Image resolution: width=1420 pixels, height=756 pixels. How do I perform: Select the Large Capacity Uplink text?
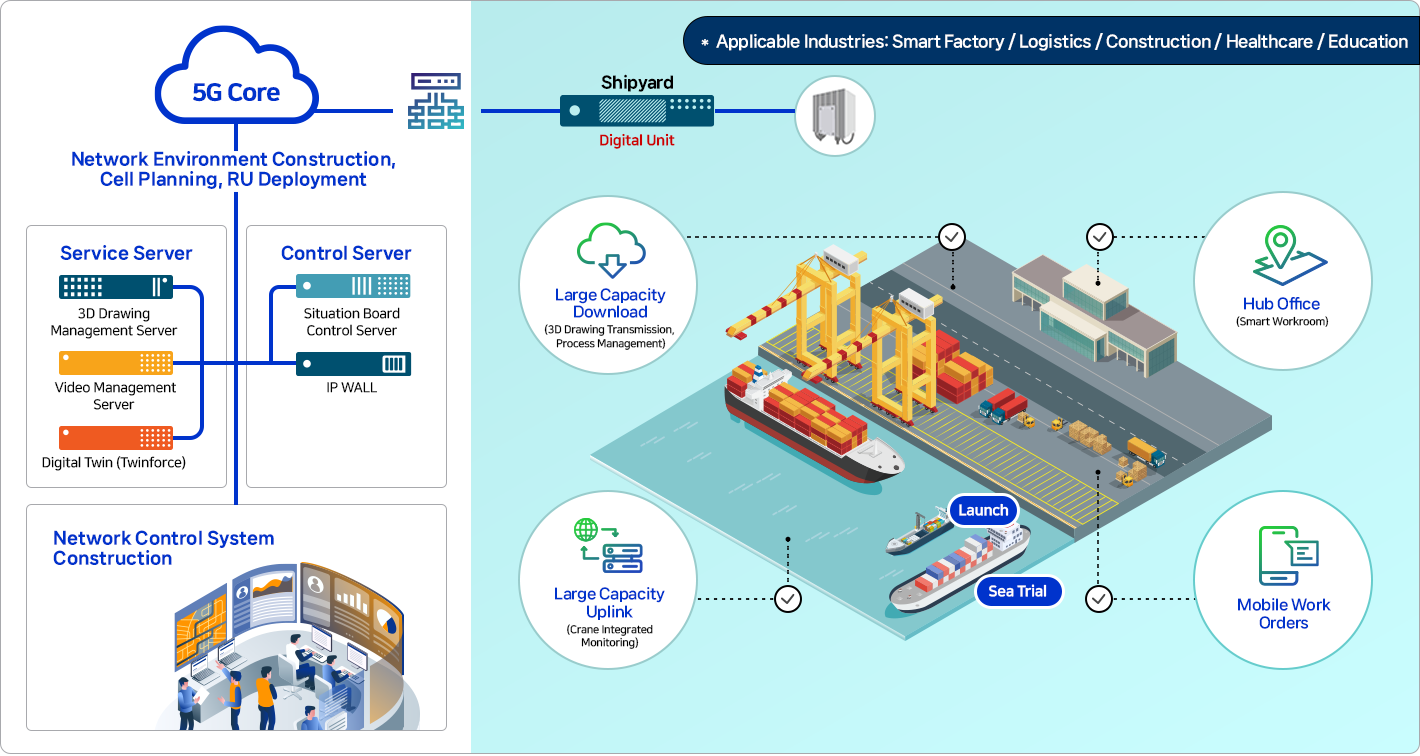pos(609,602)
